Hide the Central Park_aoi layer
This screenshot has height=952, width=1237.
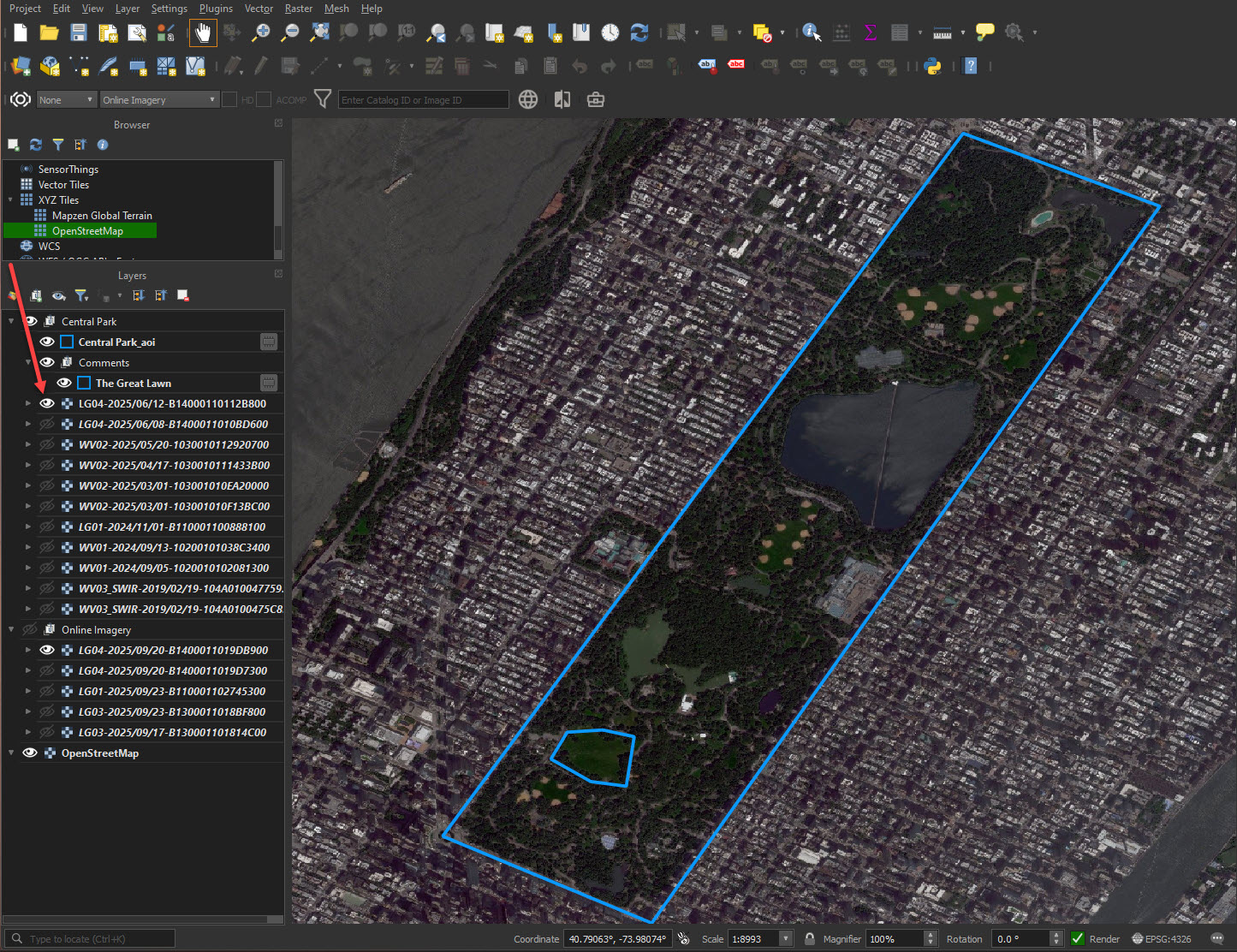coord(47,342)
